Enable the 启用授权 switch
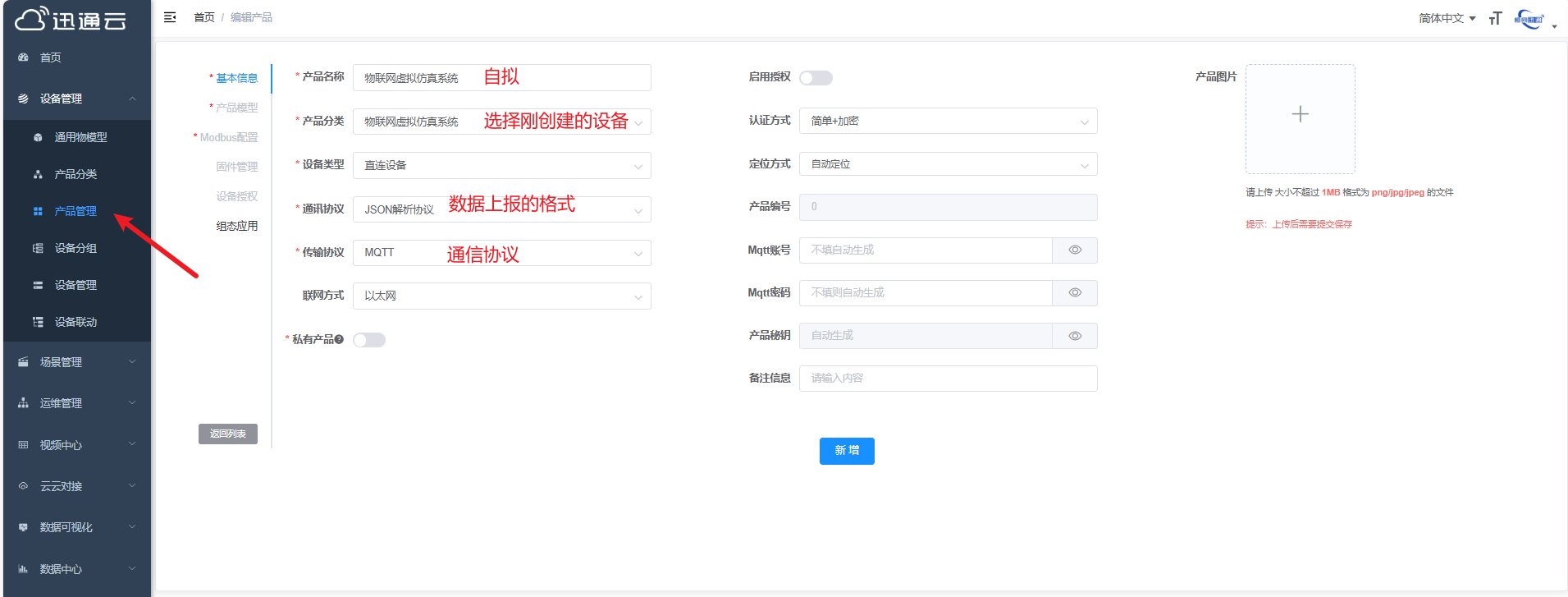Image resolution: width=1568 pixels, height=597 pixels. (816, 78)
